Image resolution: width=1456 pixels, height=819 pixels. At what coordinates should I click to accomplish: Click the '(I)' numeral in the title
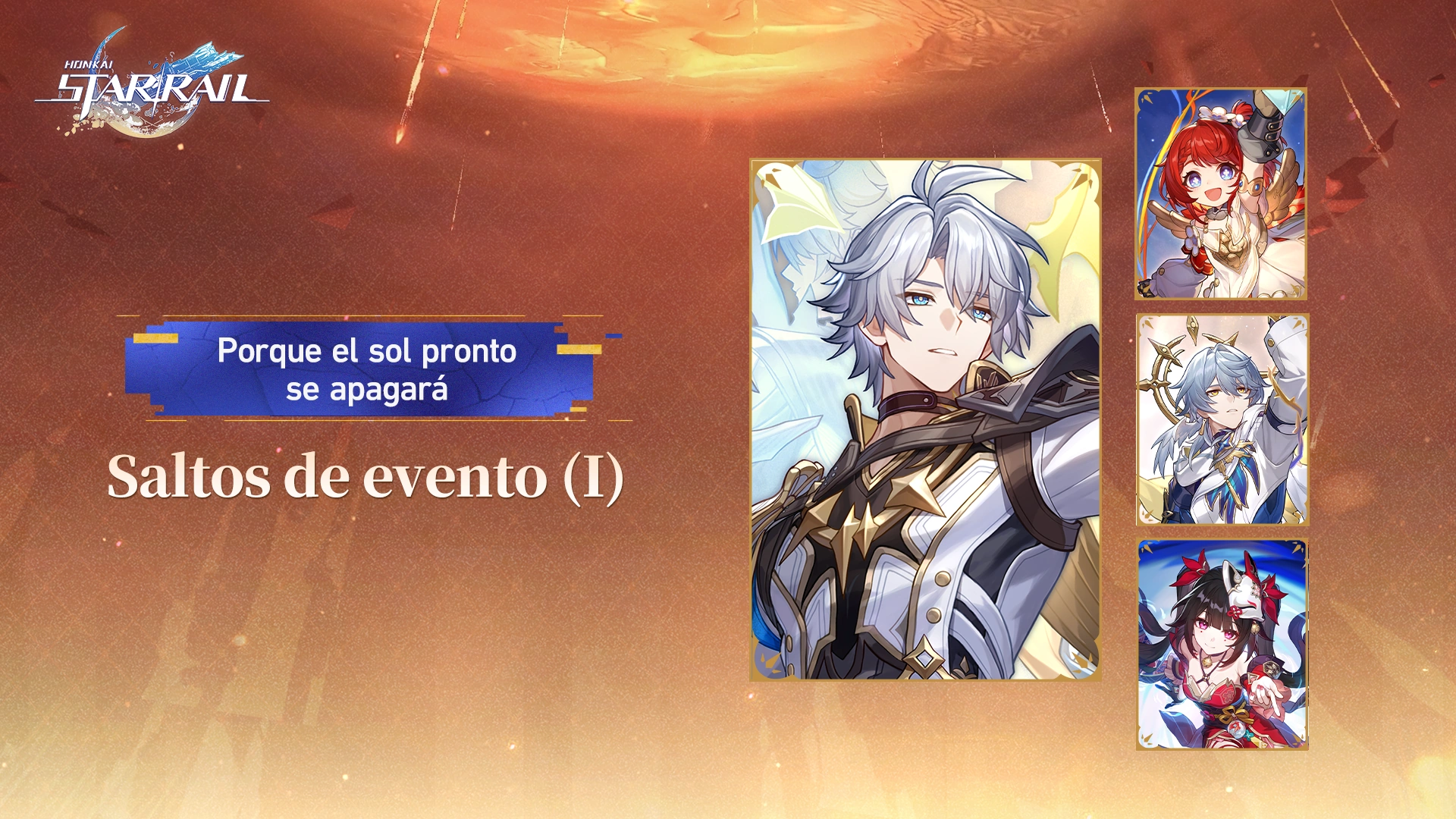[x=593, y=478]
